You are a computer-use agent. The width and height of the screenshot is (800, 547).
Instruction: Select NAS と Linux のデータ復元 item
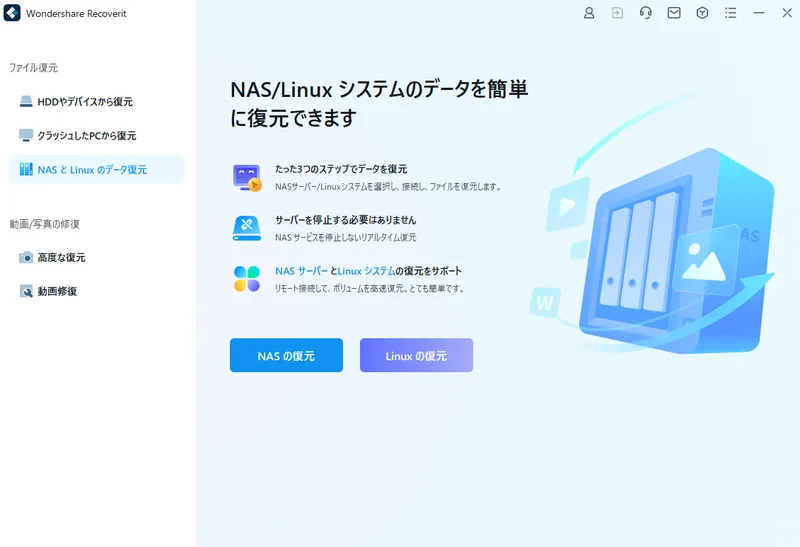pyautogui.click(x=96, y=169)
